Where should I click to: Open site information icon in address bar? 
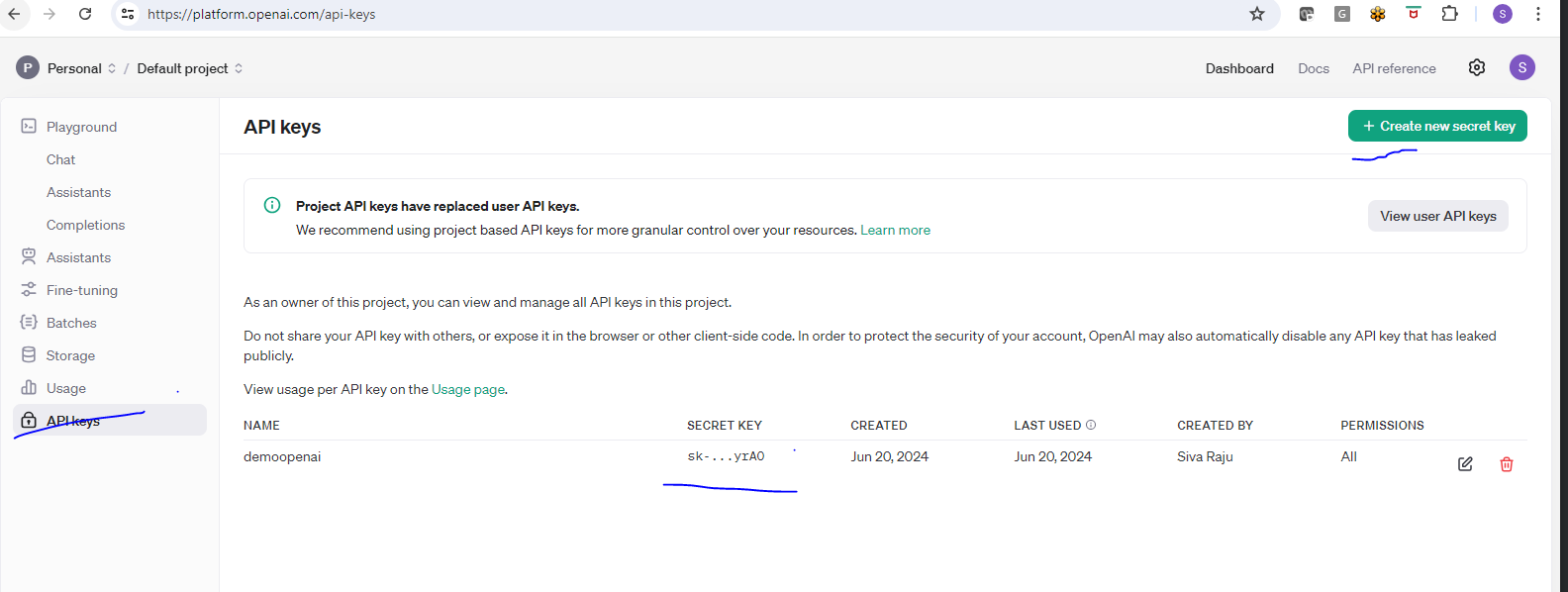128,14
